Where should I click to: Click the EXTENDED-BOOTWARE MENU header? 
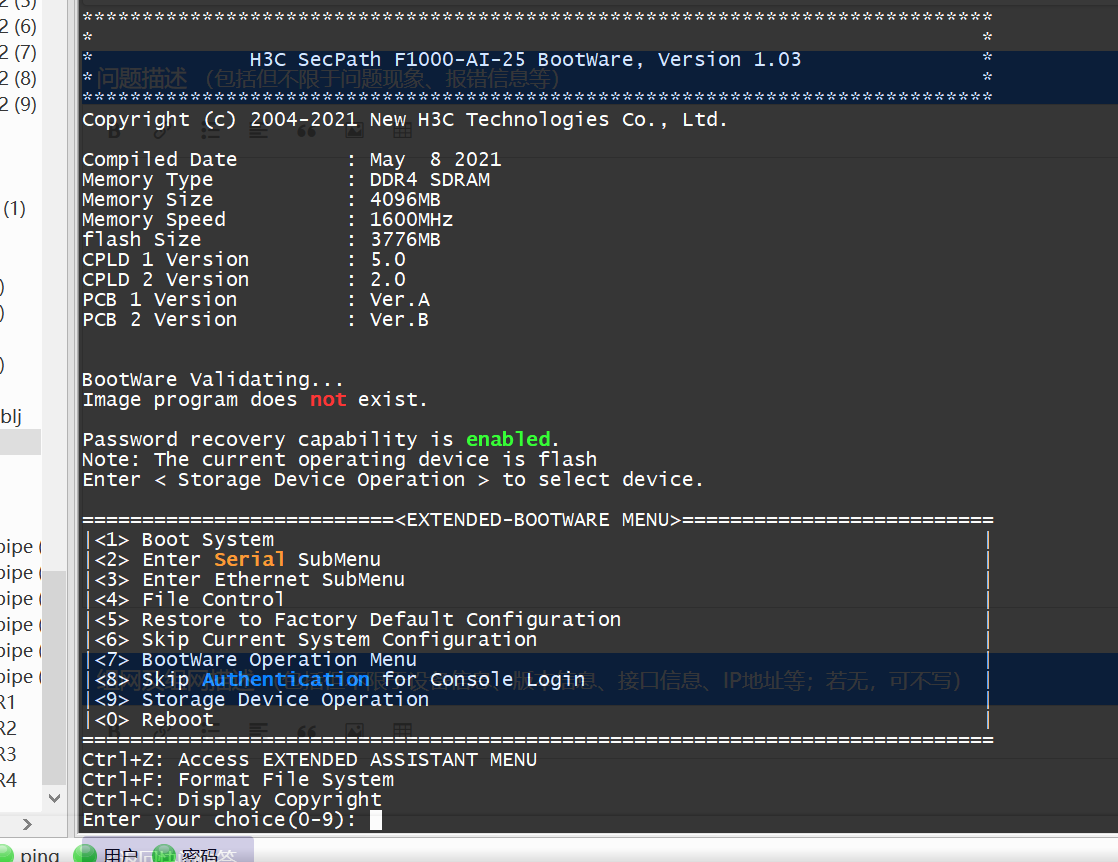pyautogui.click(x=538, y=520)
